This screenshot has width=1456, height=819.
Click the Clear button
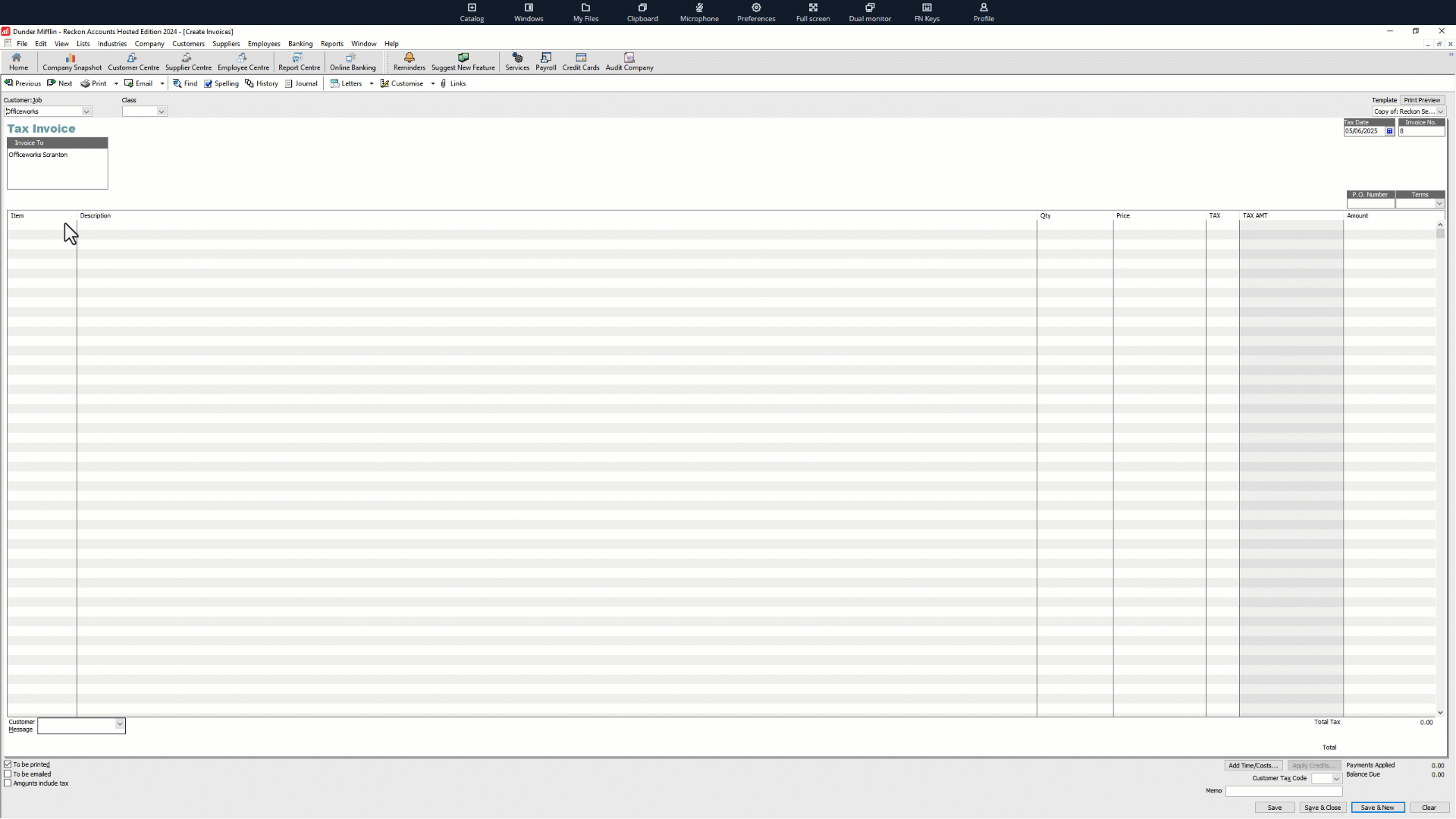tap(1429, 808)
